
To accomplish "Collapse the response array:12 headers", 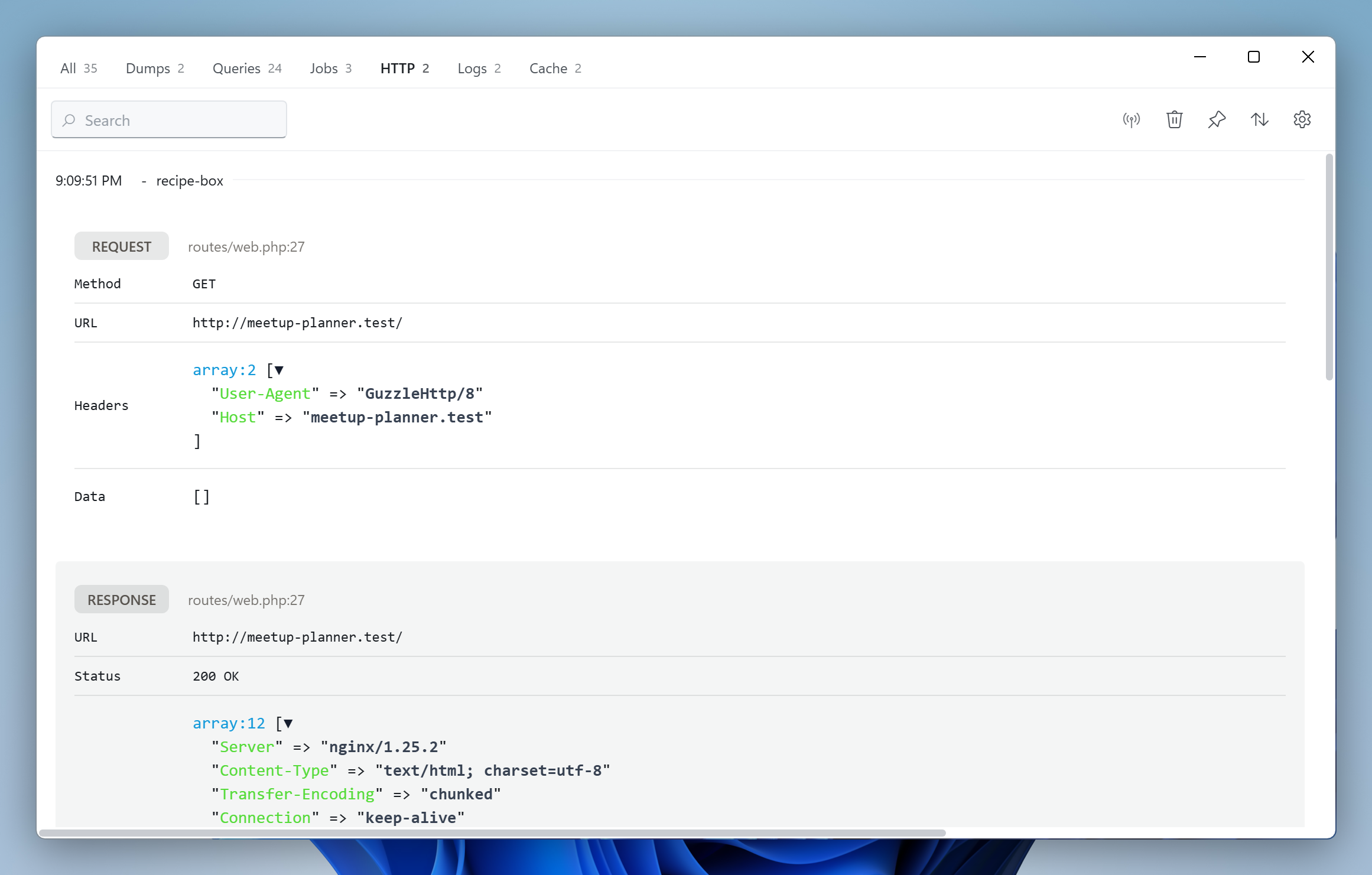I will pyautogui.click(x=288, y=724).
